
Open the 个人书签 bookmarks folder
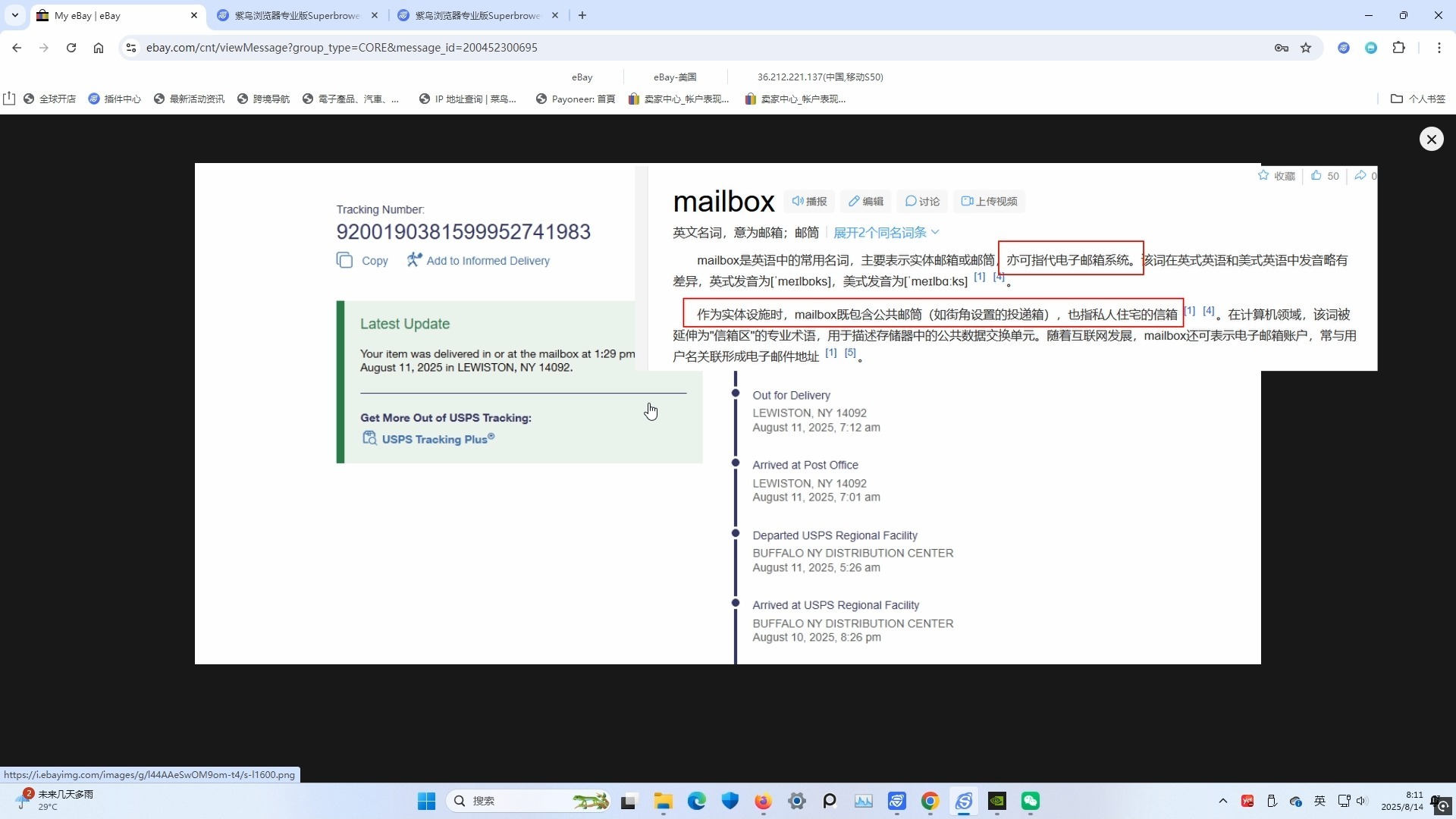[x=1418, y=99]
